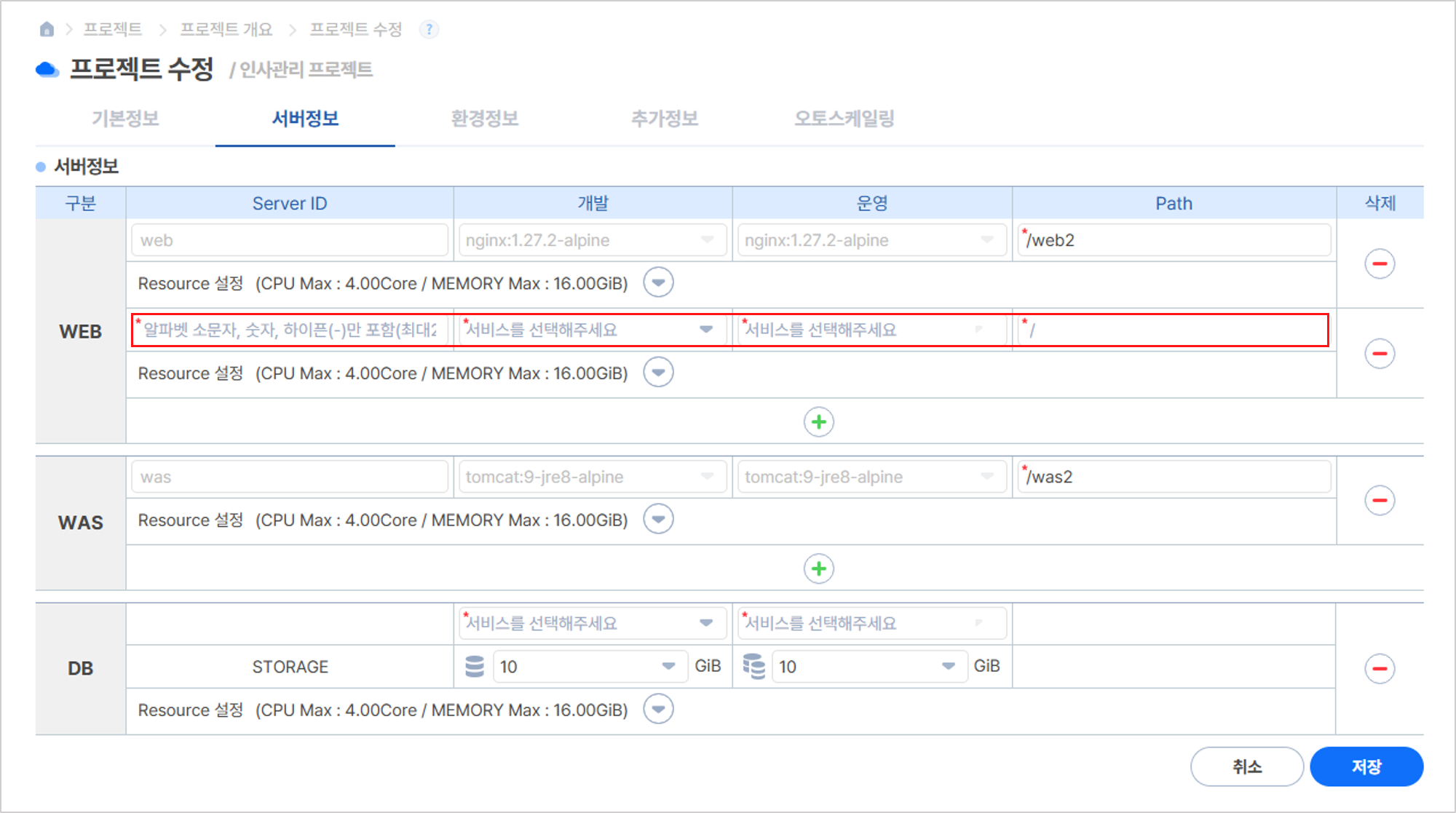Click WEB section label
The width and height of the screenshot is (1456, 813).
(x=80, y=332)
